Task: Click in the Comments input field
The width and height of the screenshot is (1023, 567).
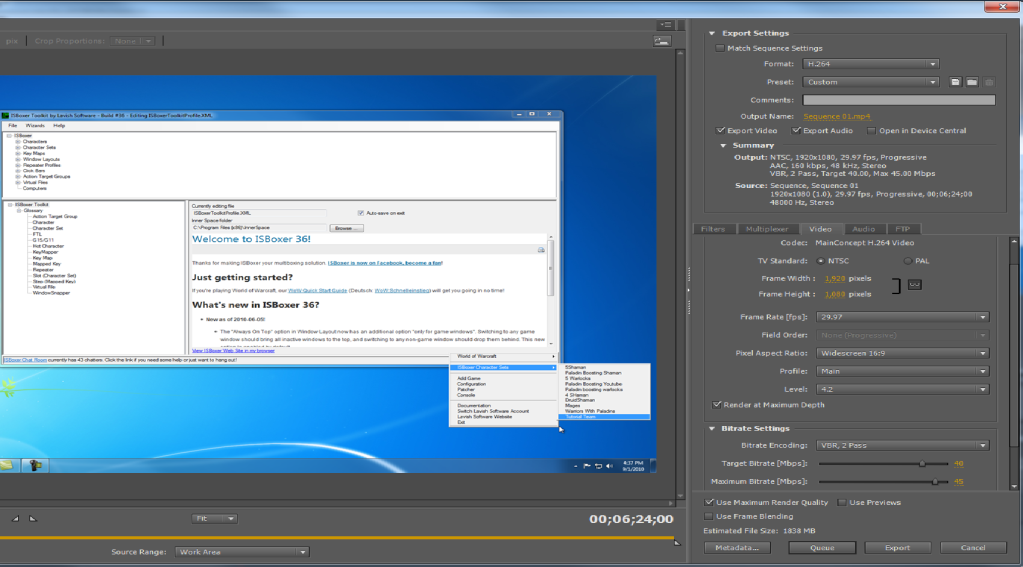Action: (899, 100)
